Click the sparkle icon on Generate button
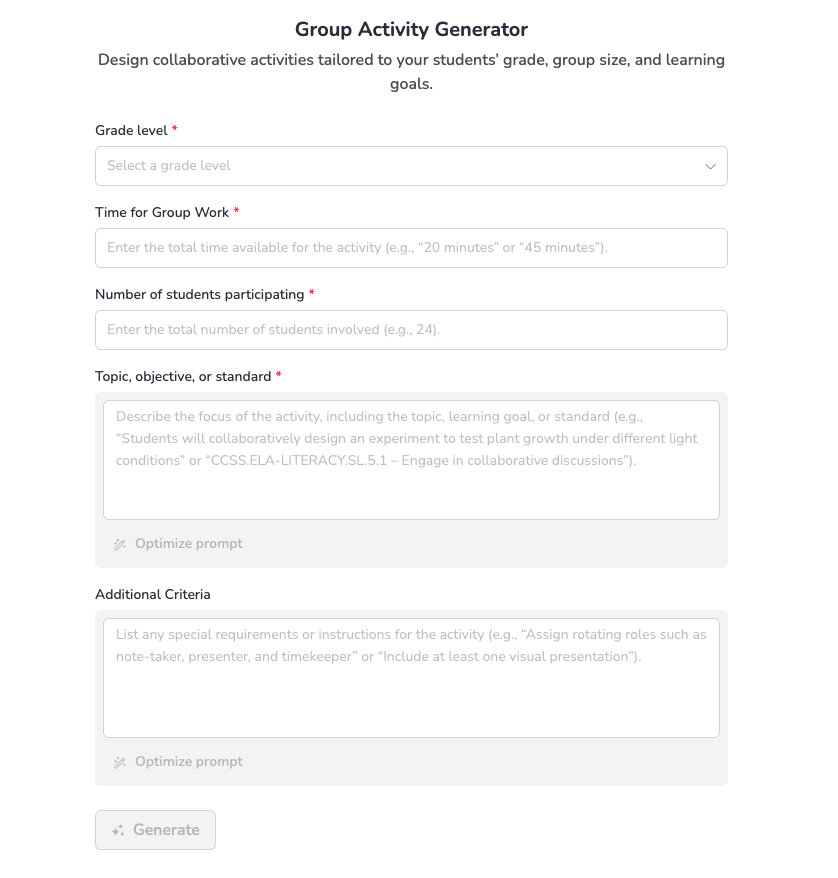The image size is (838, 878). pos(118,830)
